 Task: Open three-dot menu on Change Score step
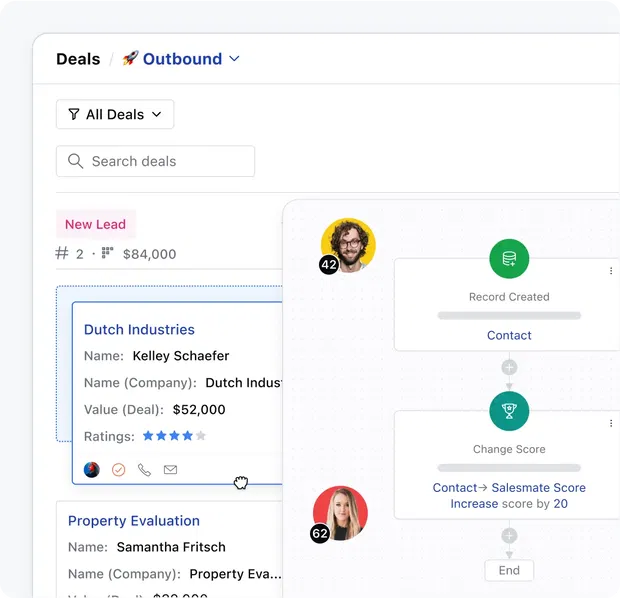coord(611,424)
